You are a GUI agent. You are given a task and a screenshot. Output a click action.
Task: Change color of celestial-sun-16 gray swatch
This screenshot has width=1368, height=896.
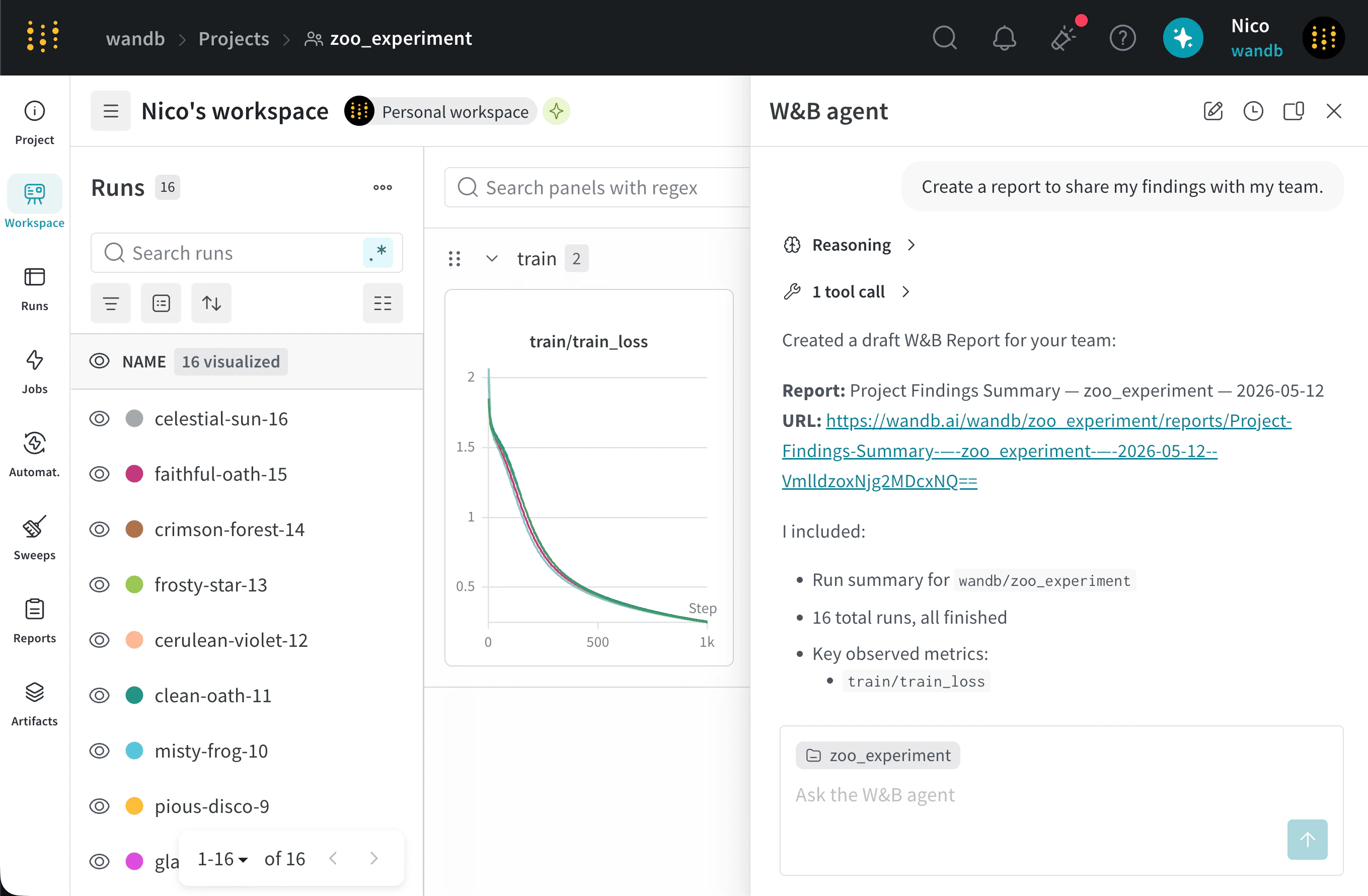[134, 418]
